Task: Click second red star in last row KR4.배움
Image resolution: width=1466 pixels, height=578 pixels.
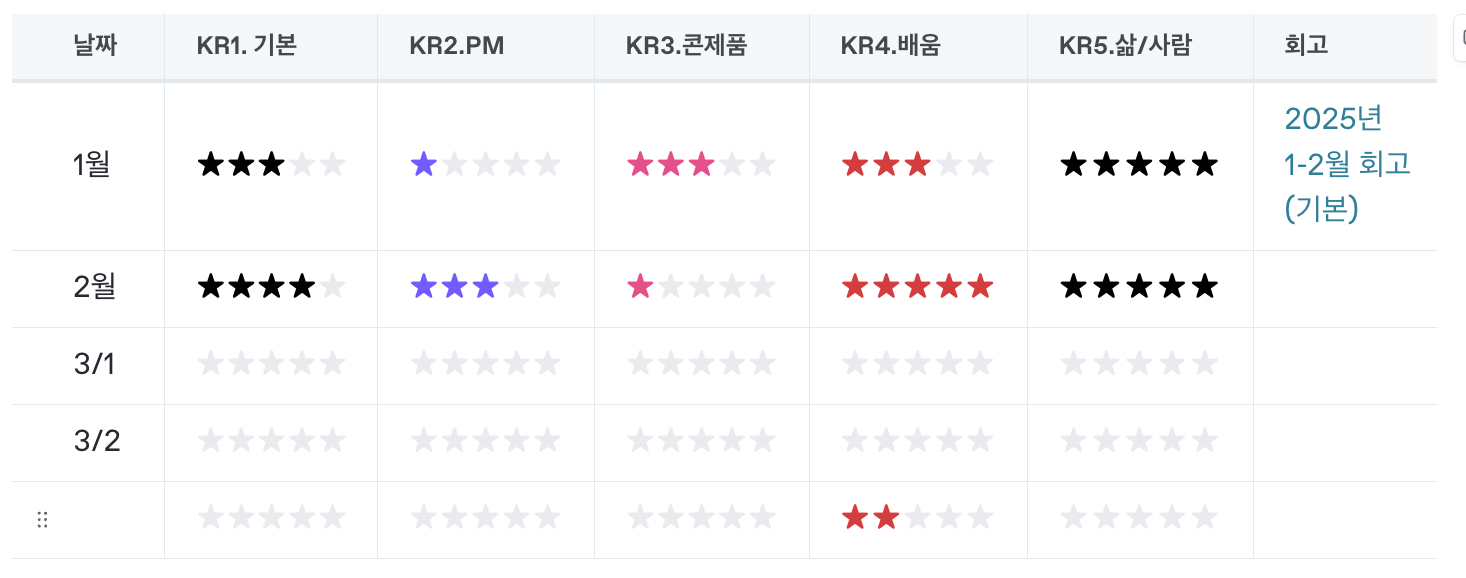Action: click(x=886, y=518)
